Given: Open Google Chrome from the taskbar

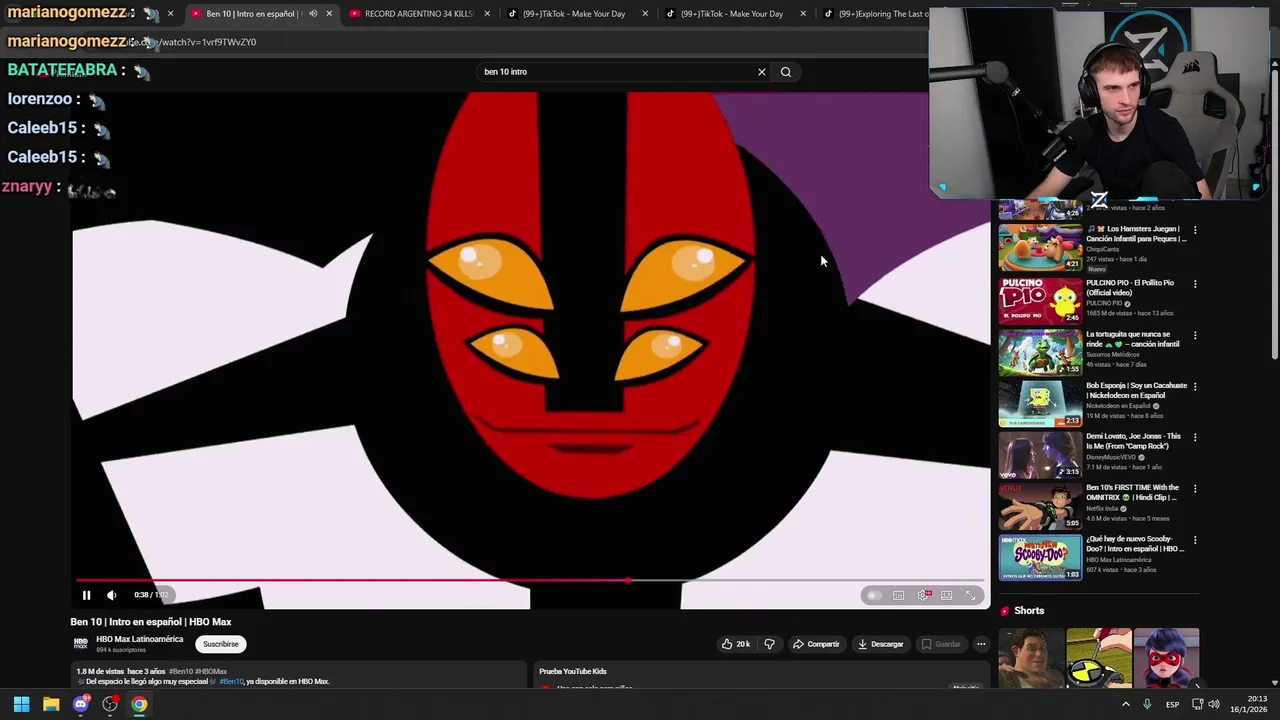Looking at the screenshot, I should pyautogui.click(x=139, y=704).
